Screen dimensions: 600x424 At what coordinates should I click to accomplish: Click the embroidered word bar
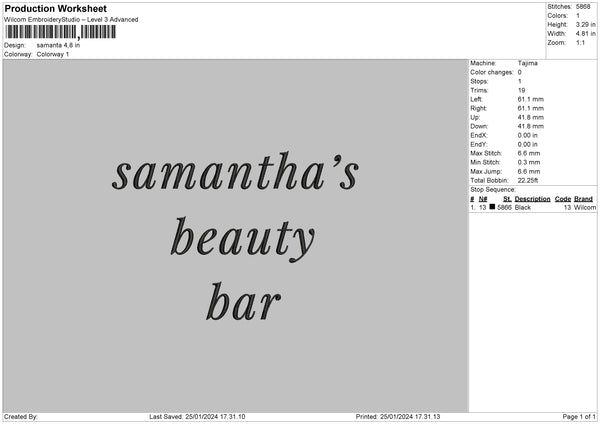[x=243, y=302]
